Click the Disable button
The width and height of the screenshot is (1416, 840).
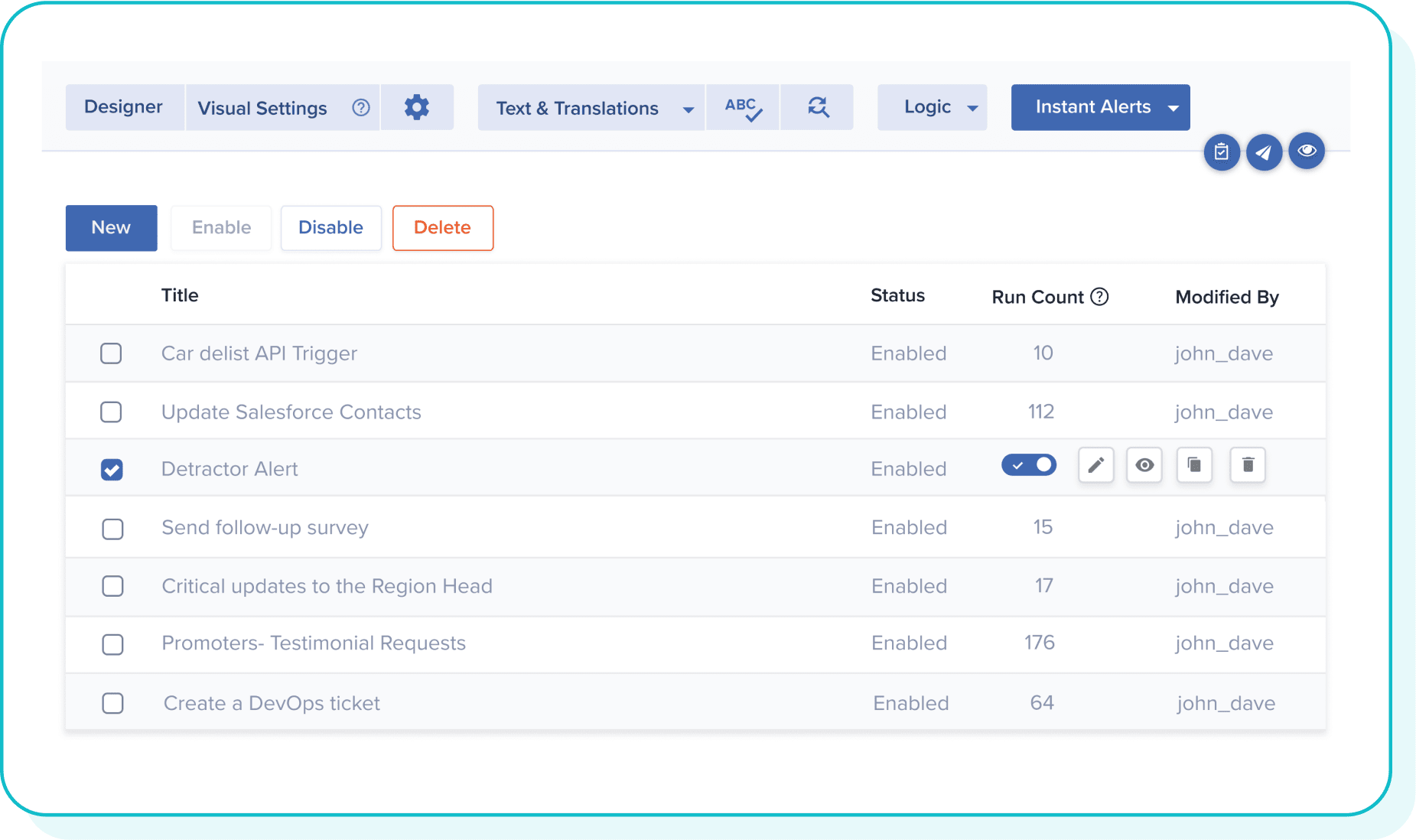click(x=330, y=228)
